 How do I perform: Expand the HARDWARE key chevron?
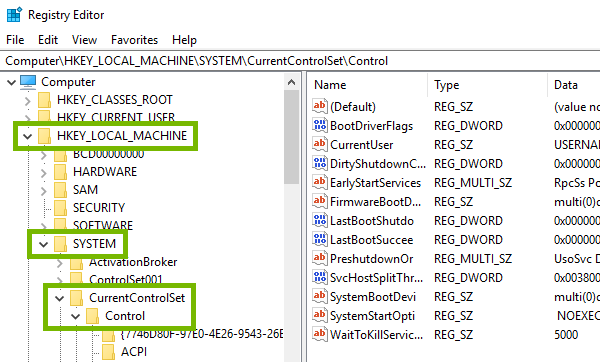pyautogui.click(x=44, y=173)
